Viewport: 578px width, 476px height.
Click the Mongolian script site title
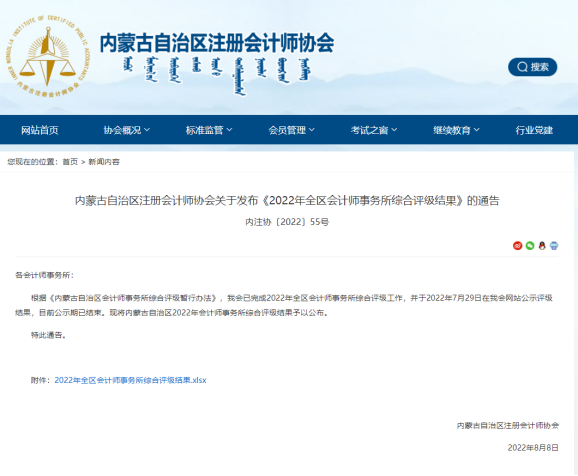coord(216,76)
